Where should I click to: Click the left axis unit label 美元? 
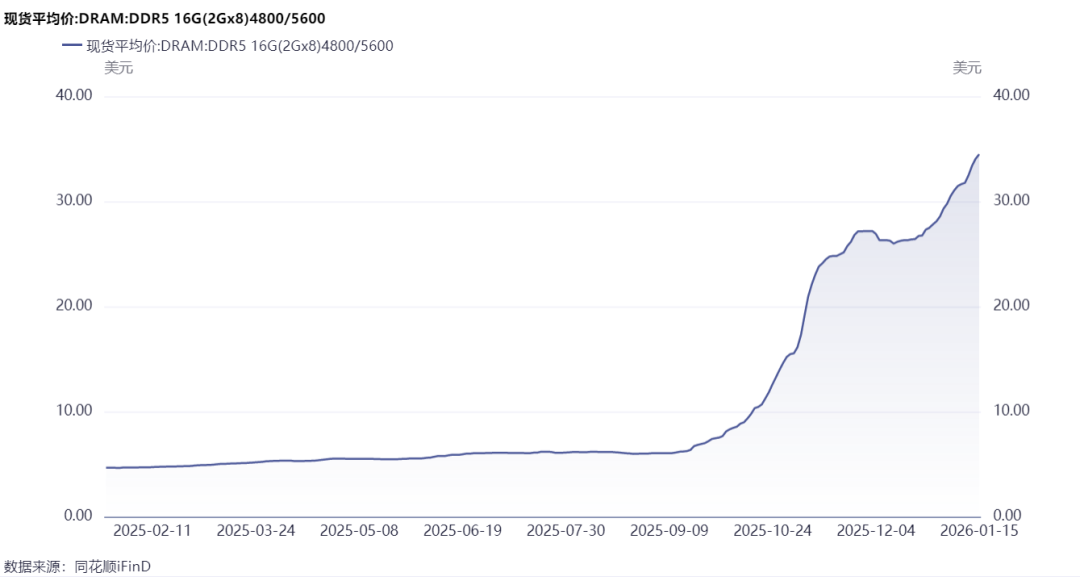coord(118,67)
